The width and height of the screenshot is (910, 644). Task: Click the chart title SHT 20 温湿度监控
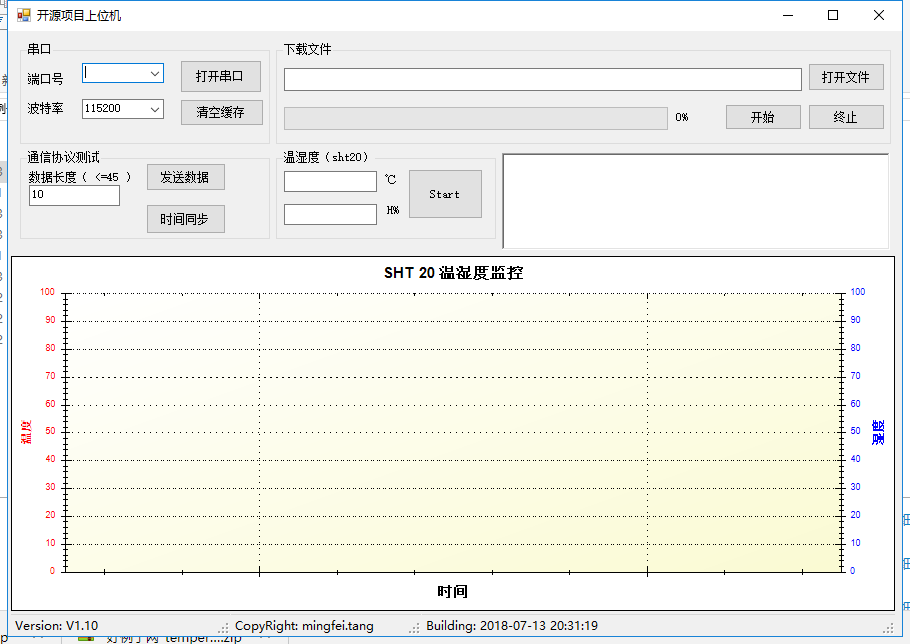click(453, 273)
